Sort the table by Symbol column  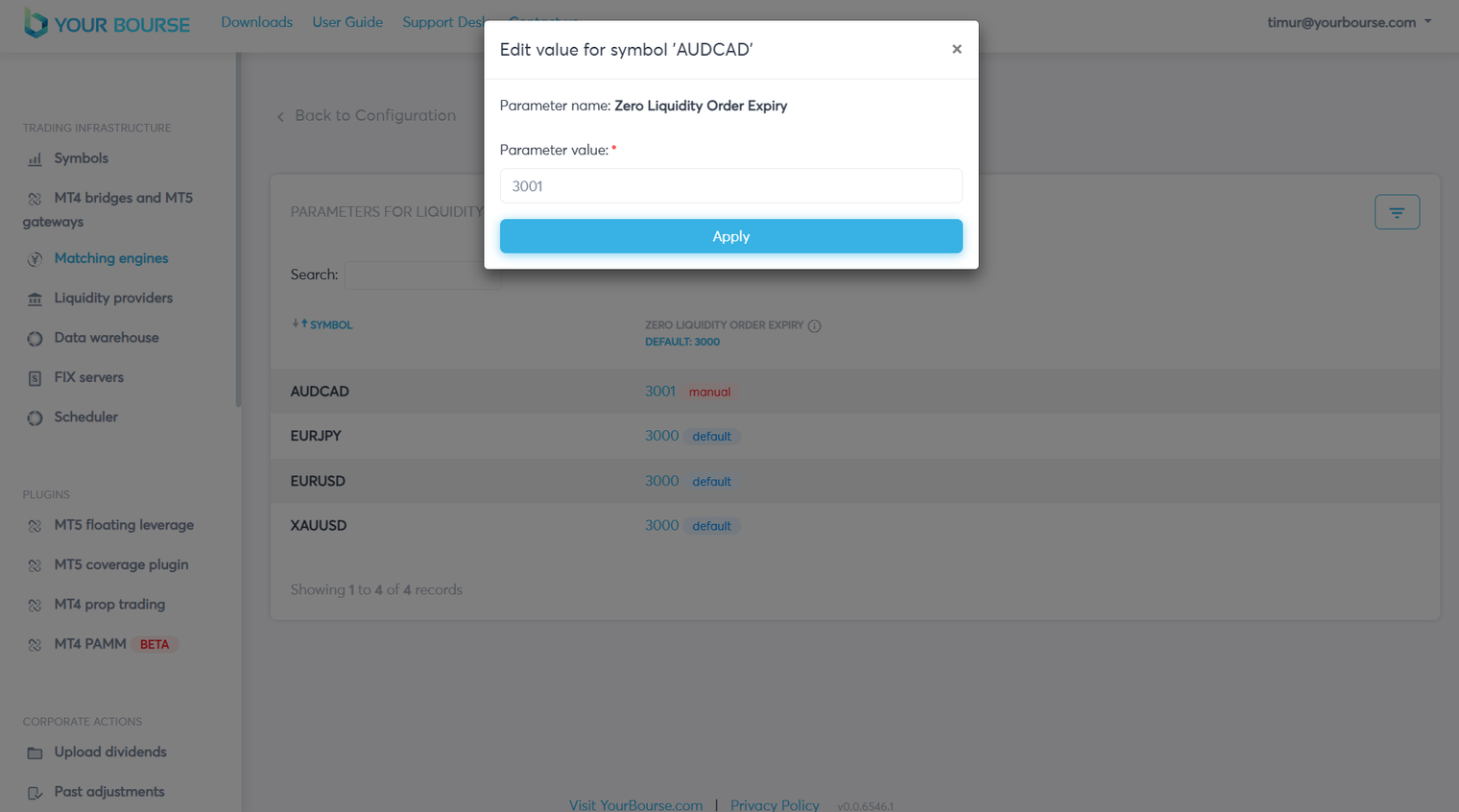click(x=323, y=325)
